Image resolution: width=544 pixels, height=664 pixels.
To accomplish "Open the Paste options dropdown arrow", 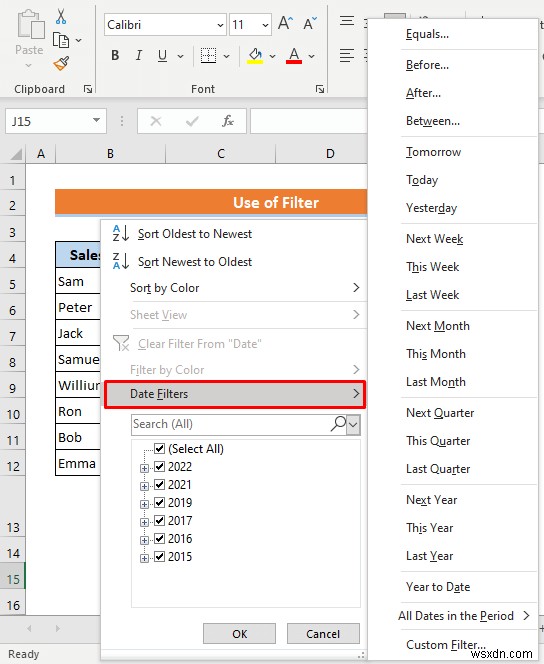I will coord(28,66).
